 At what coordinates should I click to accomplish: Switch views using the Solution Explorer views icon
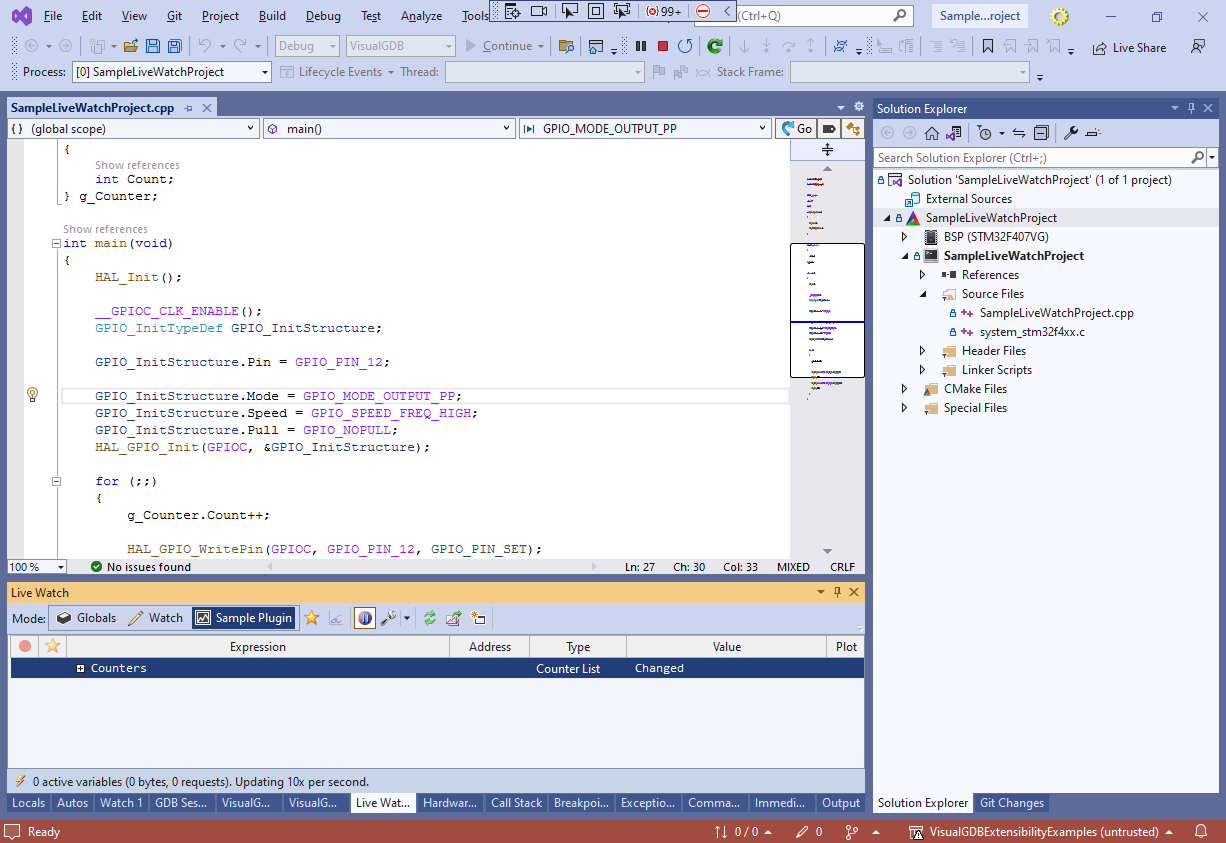(954, 133)
